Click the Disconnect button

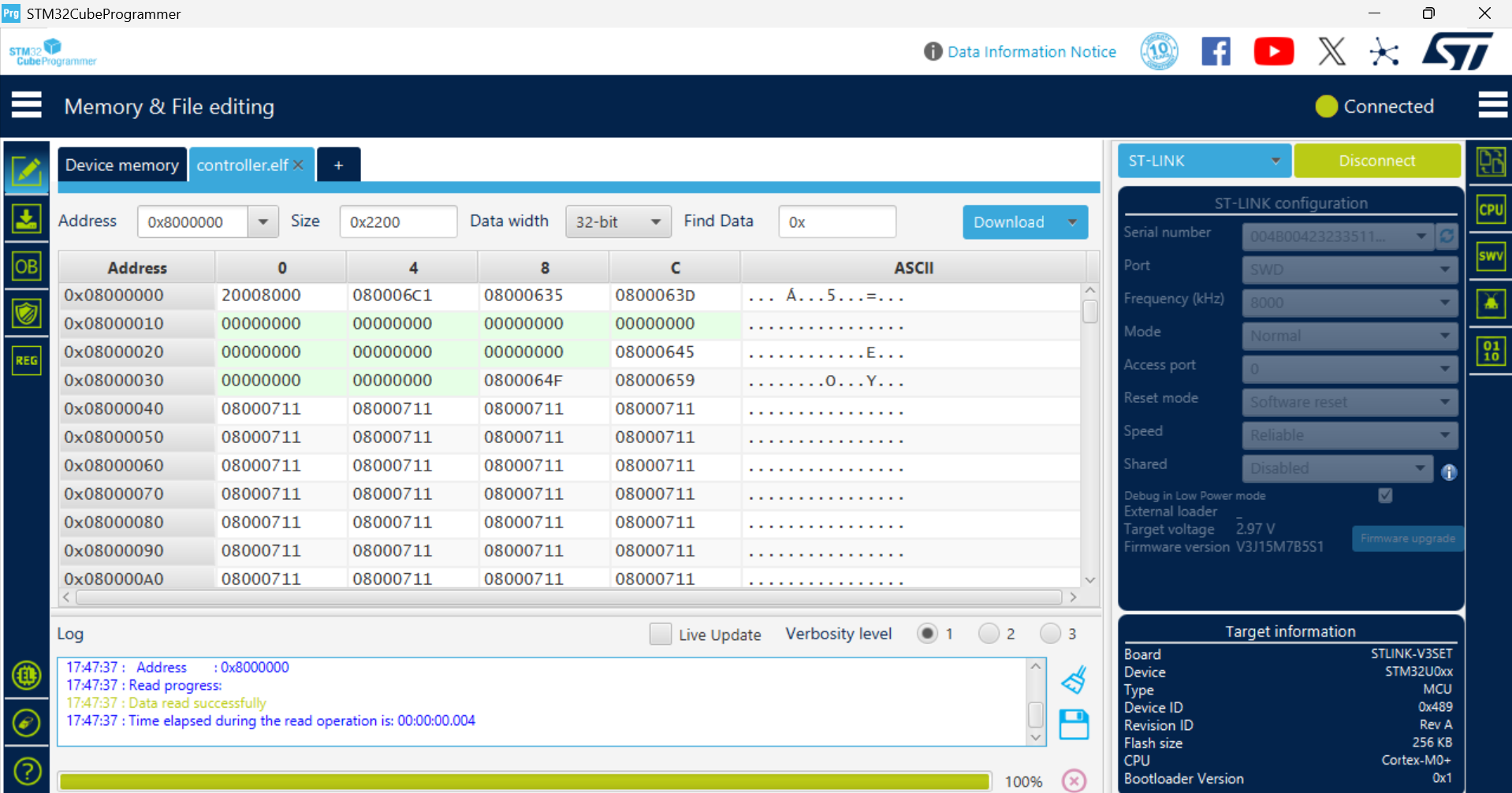click(1376, 161)
